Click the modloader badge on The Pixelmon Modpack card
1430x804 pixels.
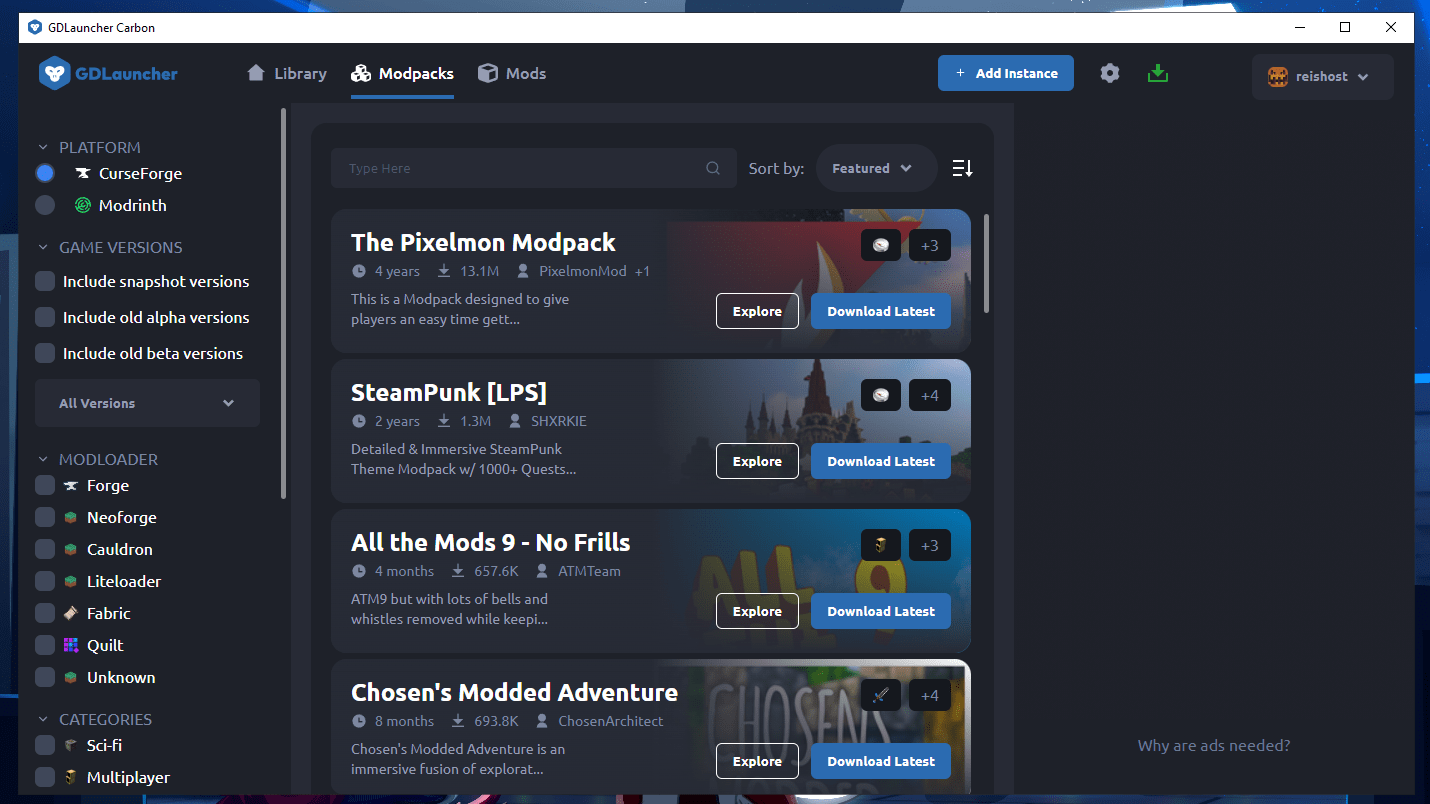point(880,245)
